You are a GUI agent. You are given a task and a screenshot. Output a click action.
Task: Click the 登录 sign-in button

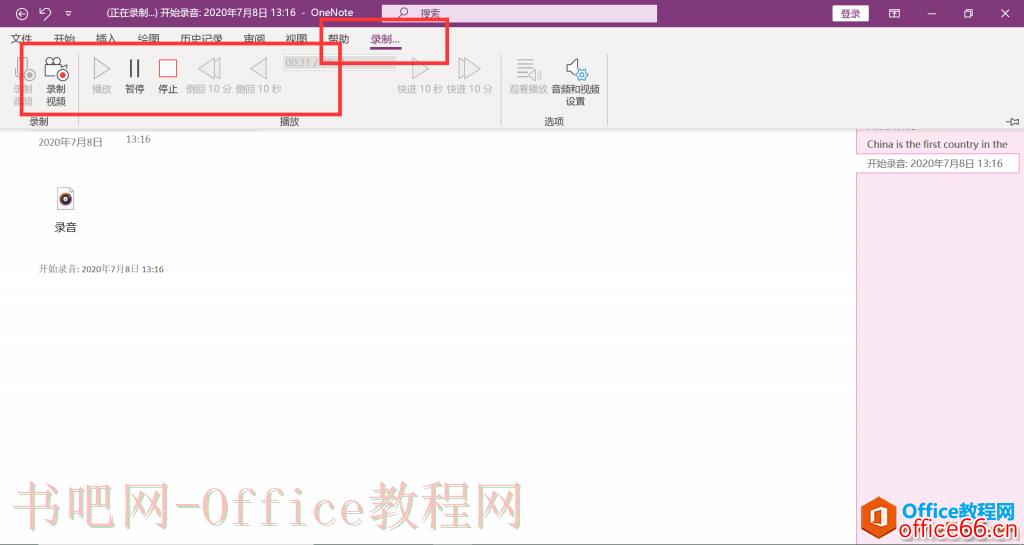click(850, 13)
